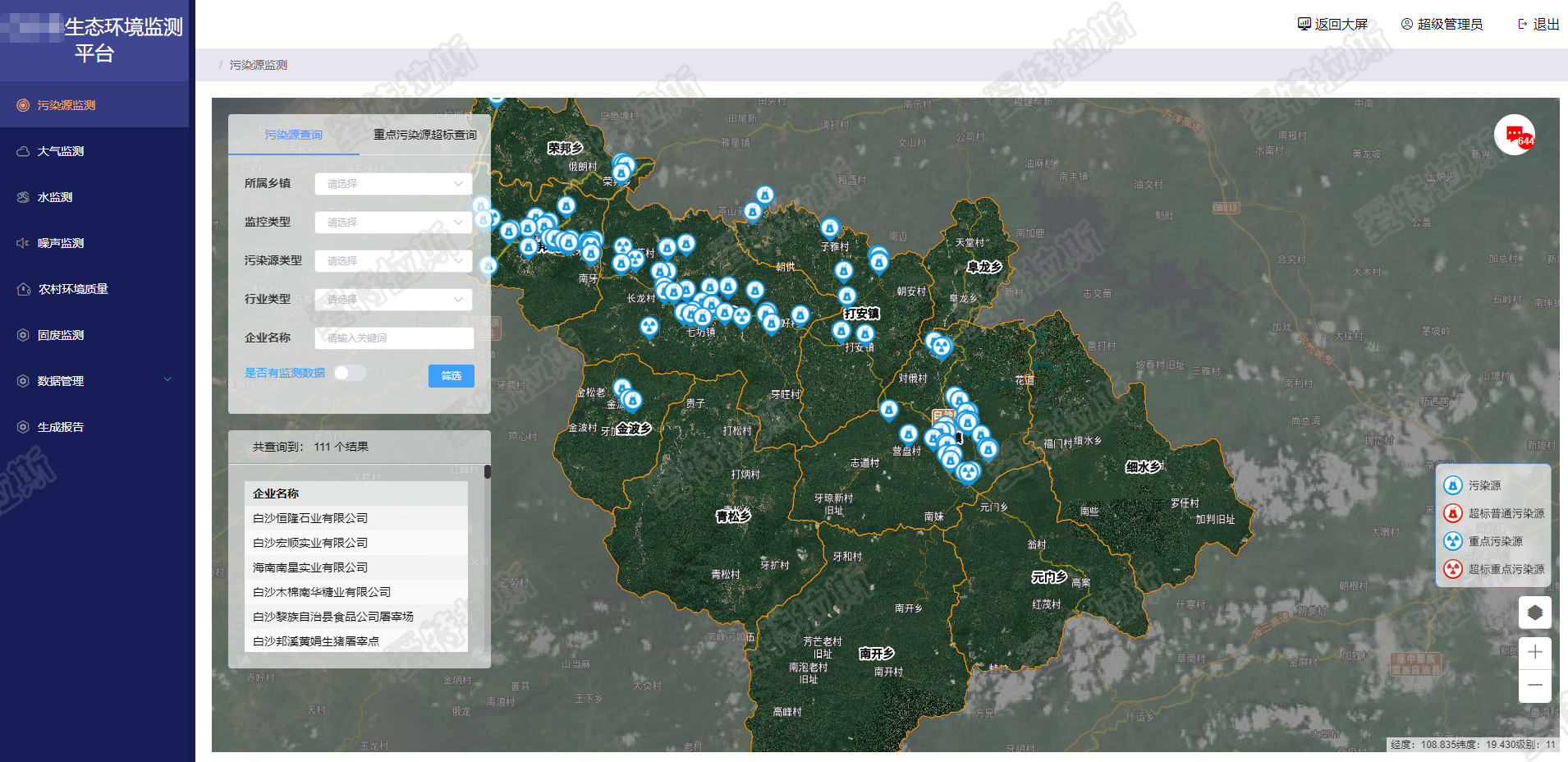The height and width of the screenshot is (762, 1568).
Task: Open 农村环境质量 menu item
Action: click(73, 289)
